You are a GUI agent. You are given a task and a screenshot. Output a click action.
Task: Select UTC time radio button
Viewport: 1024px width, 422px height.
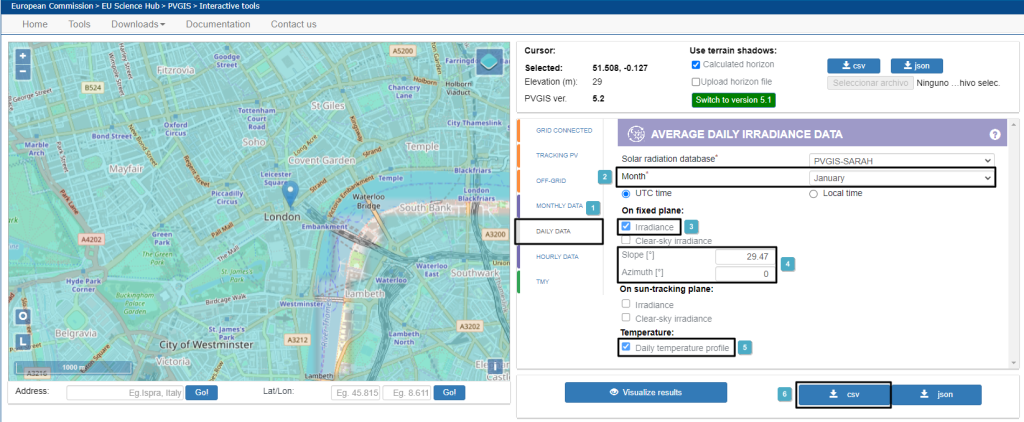[x=626, y=193]
